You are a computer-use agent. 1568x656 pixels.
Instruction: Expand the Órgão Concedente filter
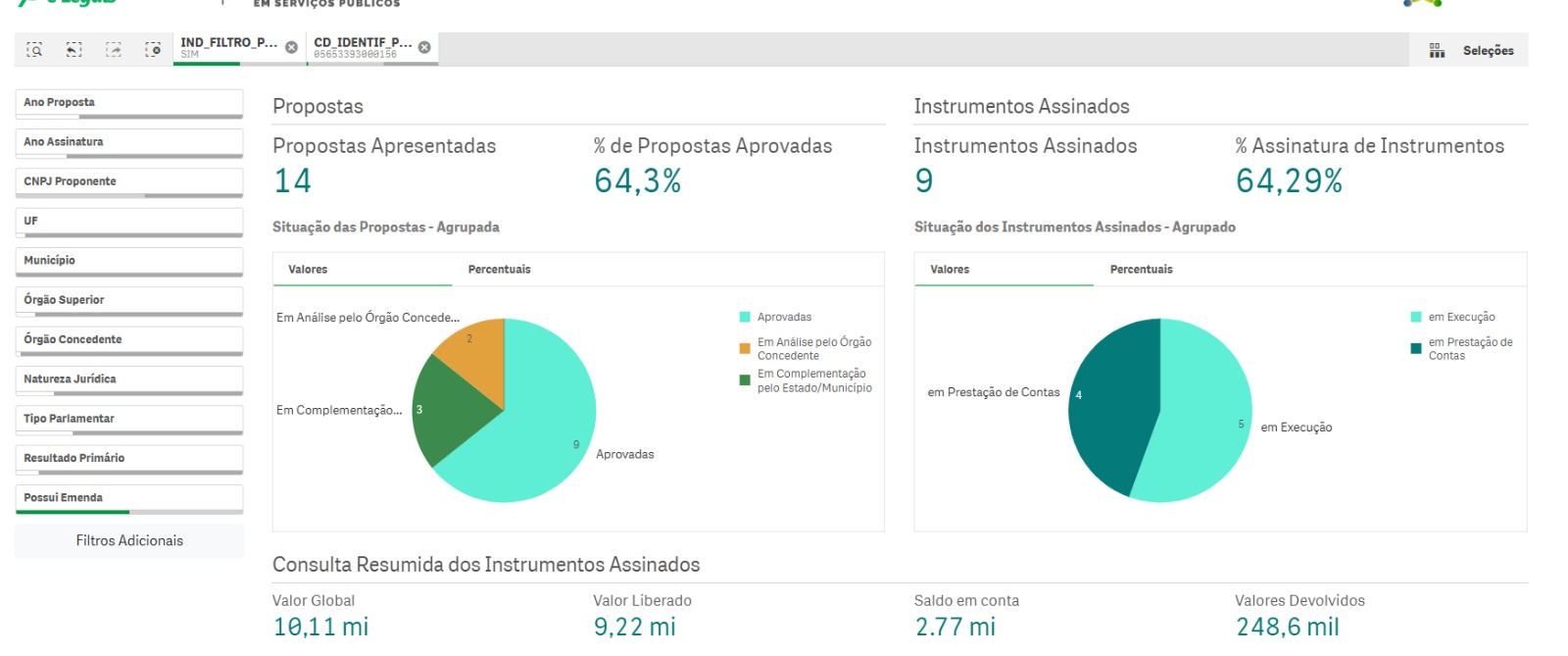tap(128, 339)
